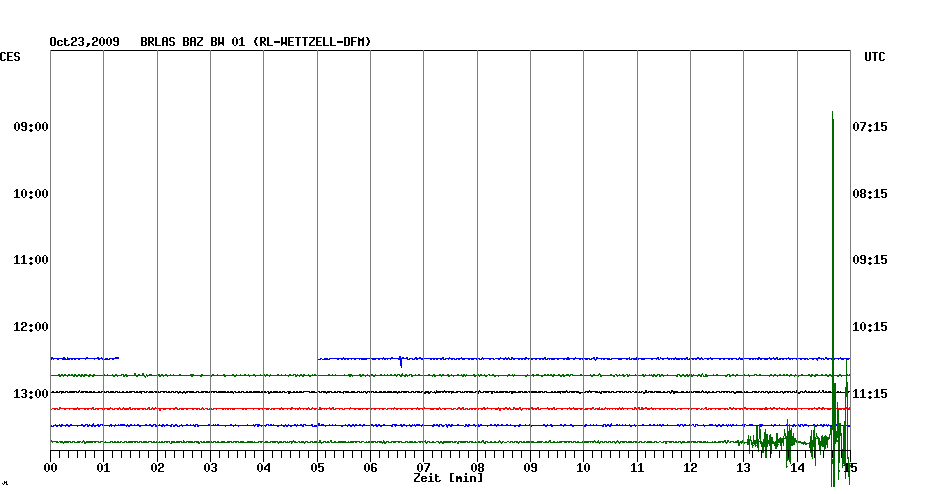Screen dimensions: 930x494
Task: Click the 13 minute tick label
Action: 744,467
